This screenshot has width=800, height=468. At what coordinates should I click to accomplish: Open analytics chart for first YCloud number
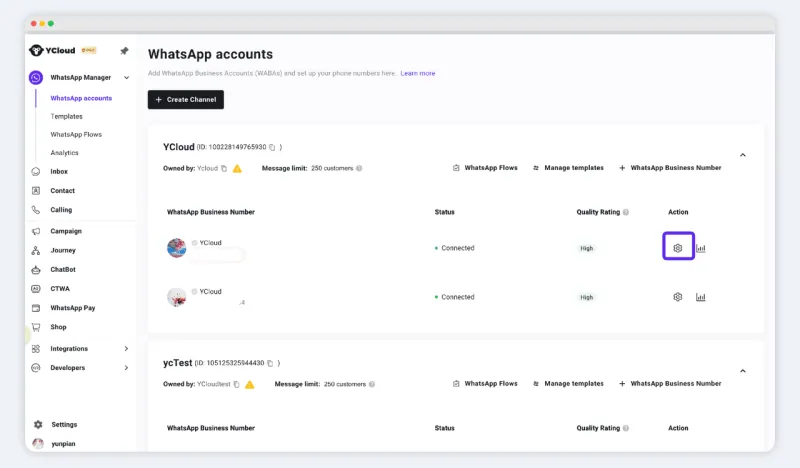[x=701, y=248]
